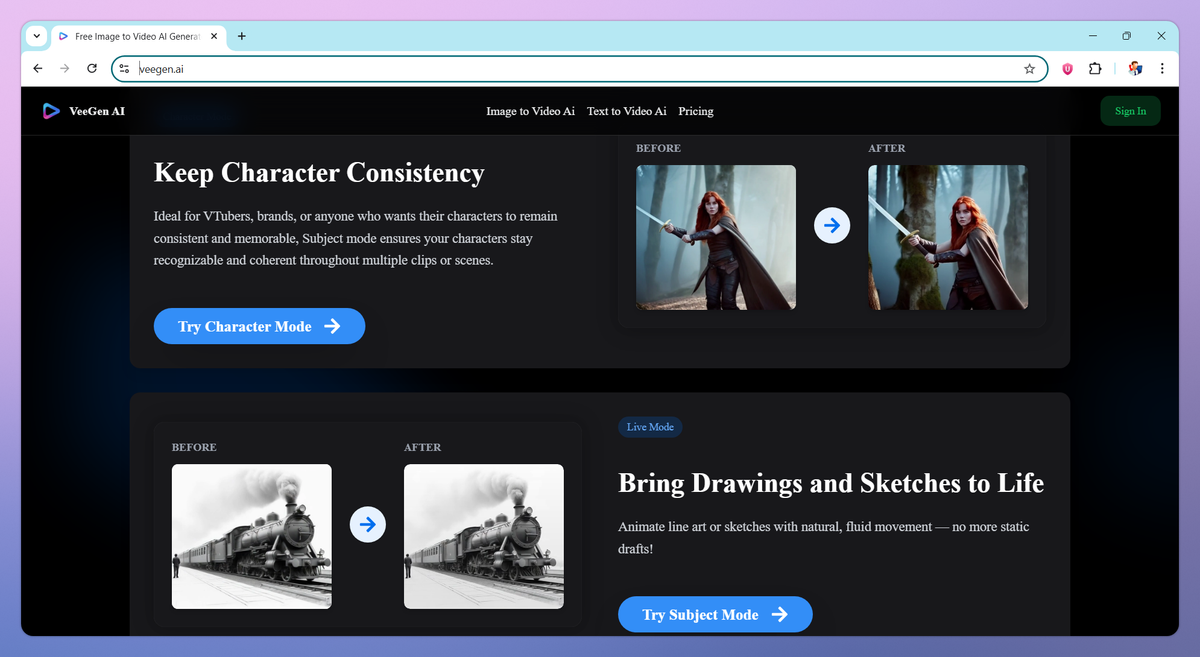Restore down the browser window

pyautogui.click(x=1126, y=36)
